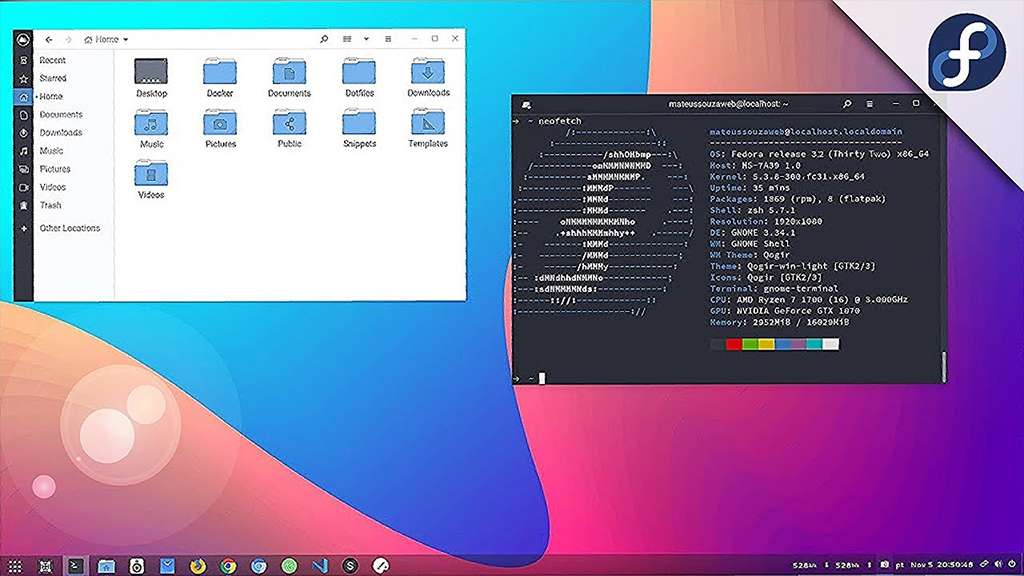1024x576 pixels.
Task: Click the Nov 5 20:50:48 clock
Action: coord(942,565)
